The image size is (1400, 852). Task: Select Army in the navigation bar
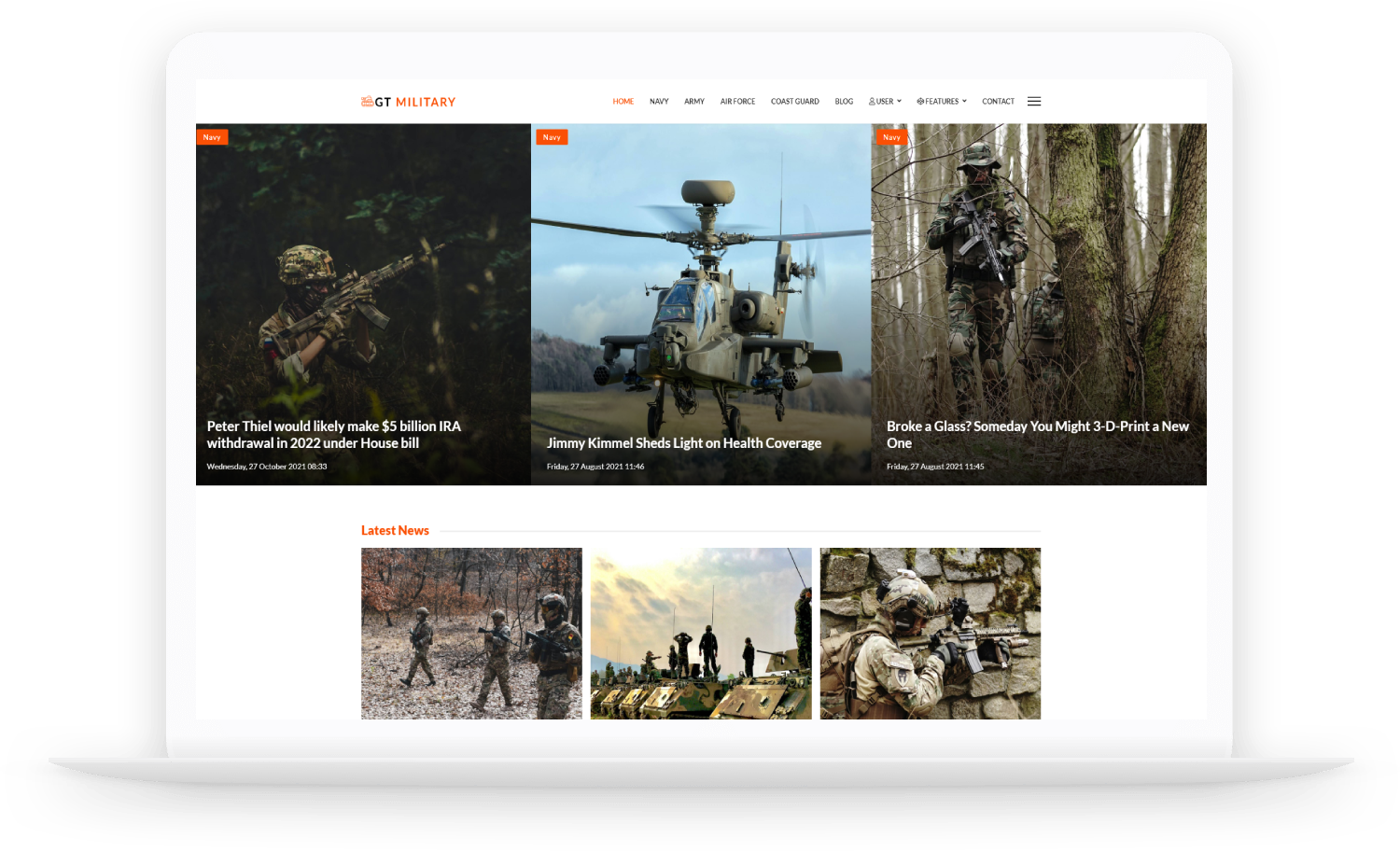point(693,102)
